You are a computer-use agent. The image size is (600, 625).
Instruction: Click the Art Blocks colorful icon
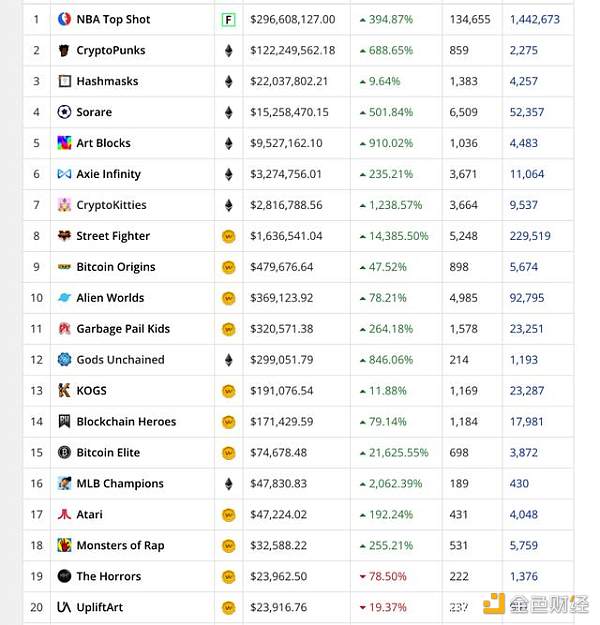pyautogui.click(x=65, y=143)
